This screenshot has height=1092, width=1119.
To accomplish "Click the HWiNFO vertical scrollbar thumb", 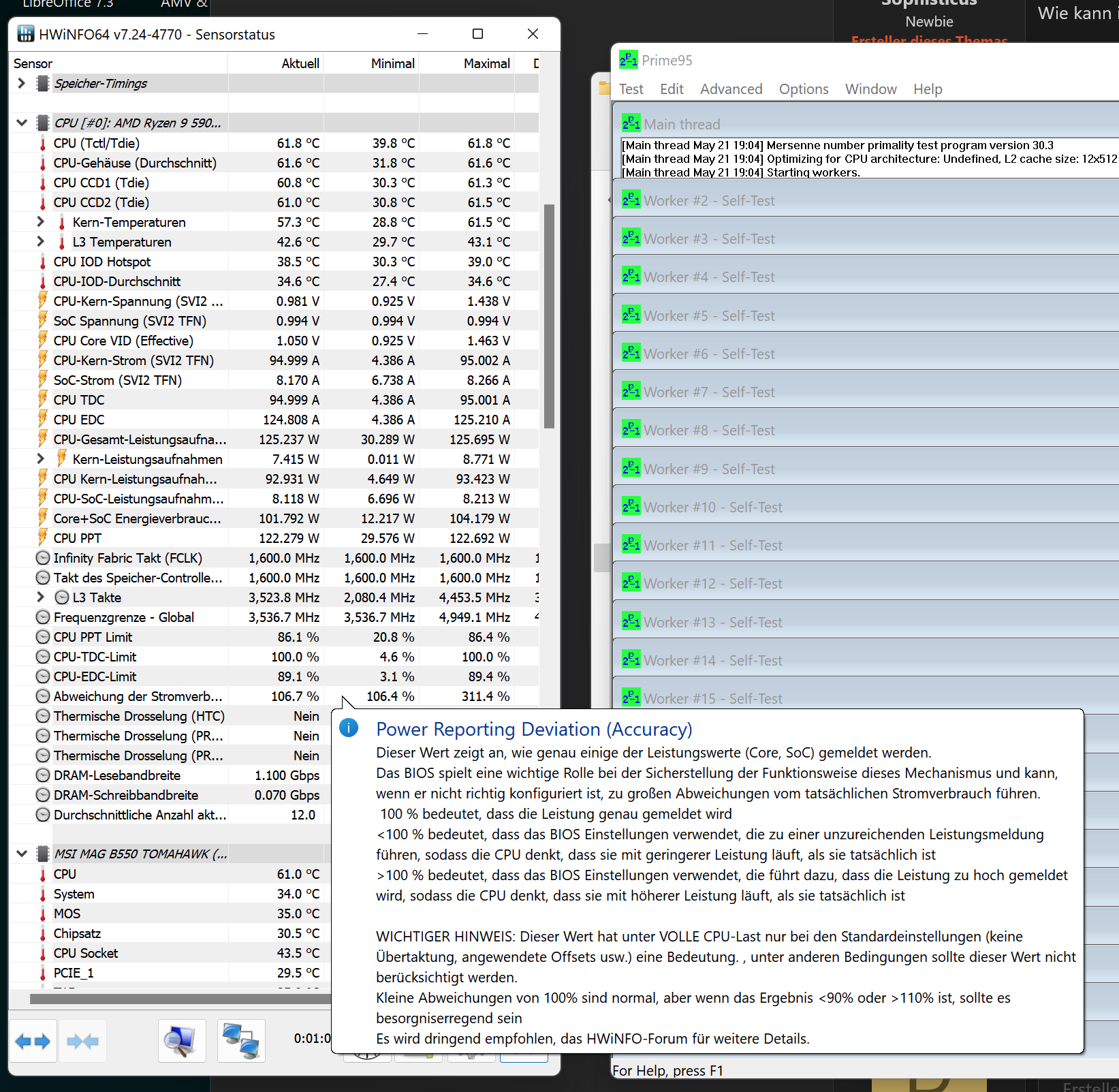I will [549, 316].
